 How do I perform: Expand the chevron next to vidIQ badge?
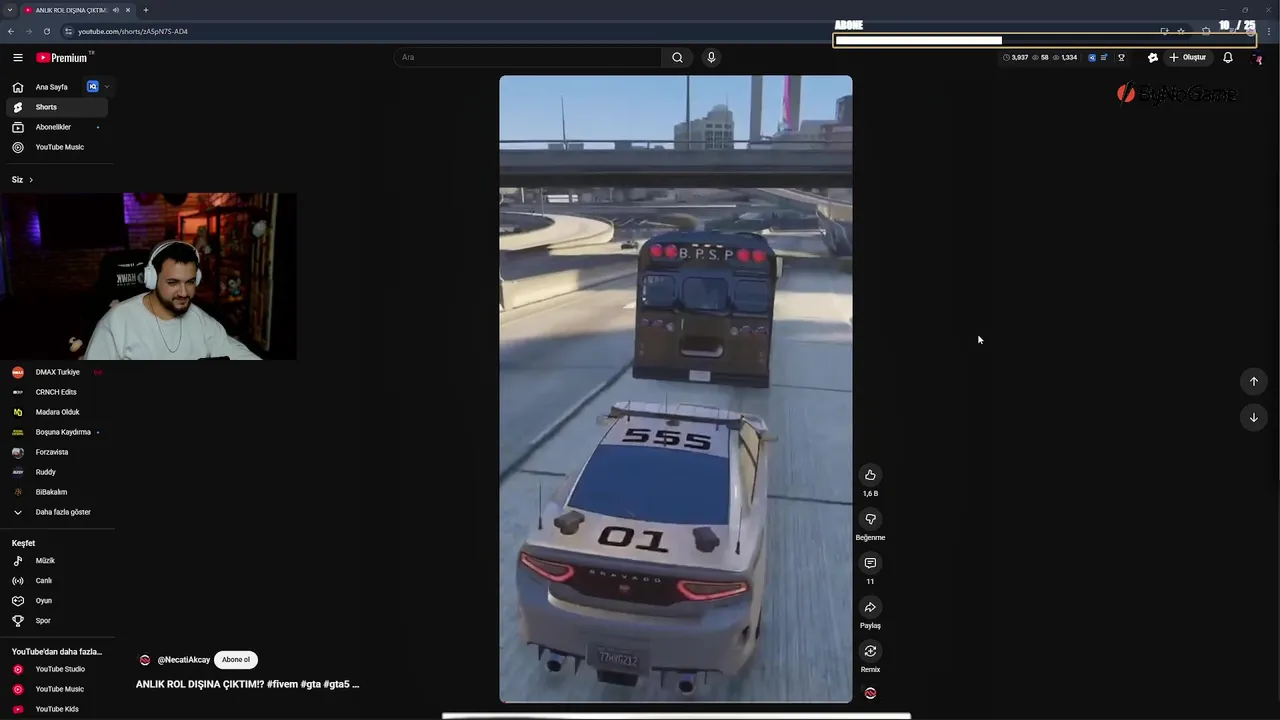point(106,87)
